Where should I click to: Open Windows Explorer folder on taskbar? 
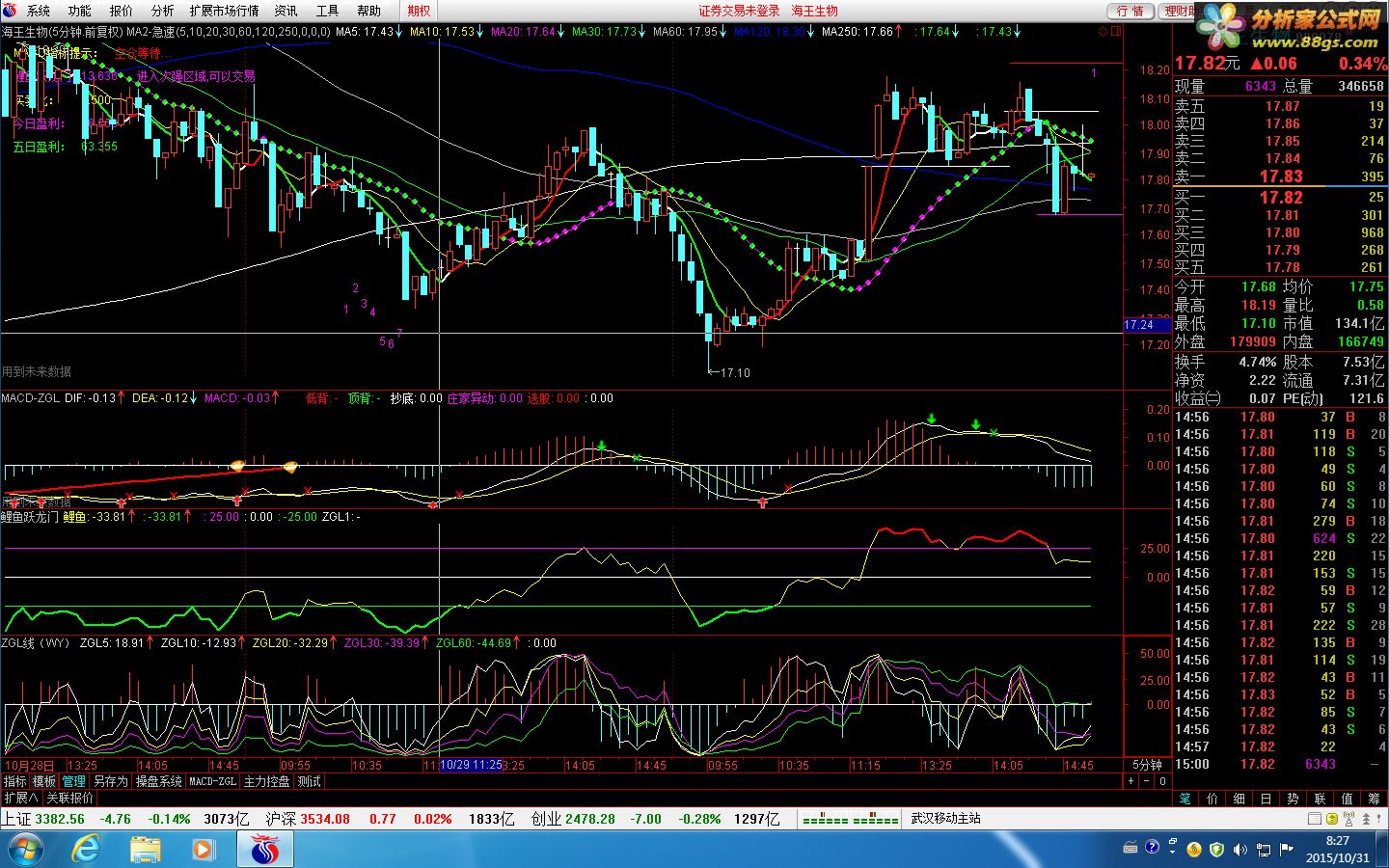[145, 850]
